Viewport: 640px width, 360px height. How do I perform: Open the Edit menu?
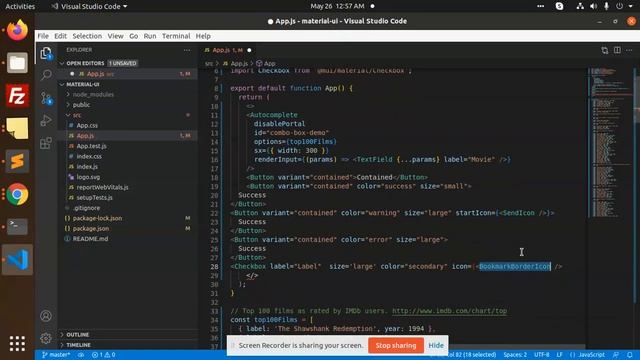pos(60,36)
